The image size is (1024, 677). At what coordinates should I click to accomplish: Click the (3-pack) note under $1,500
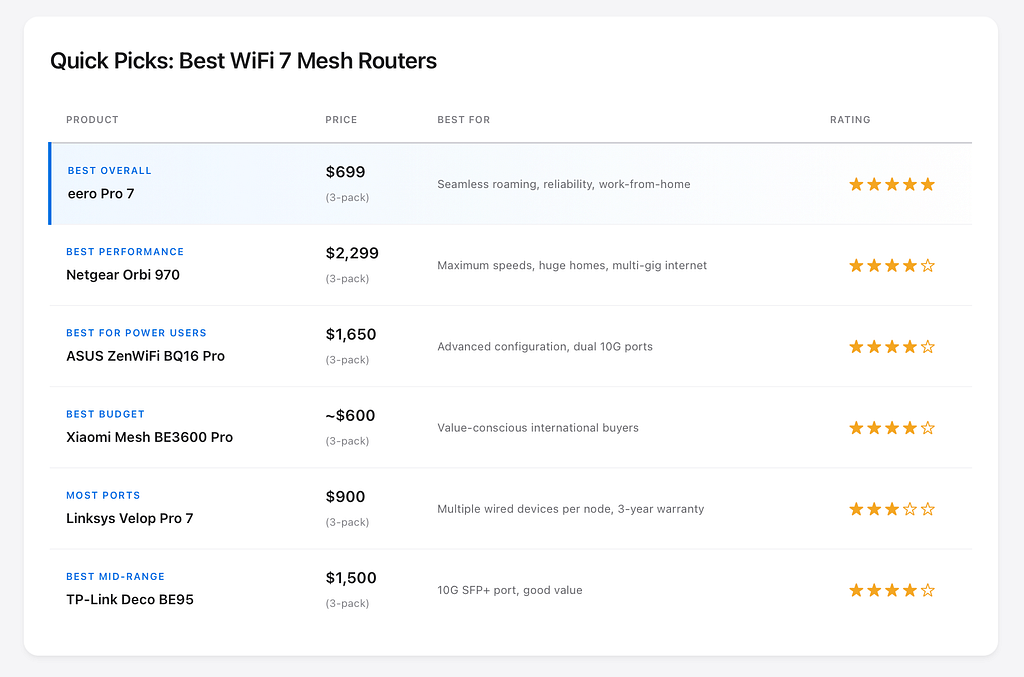tap(347, 603)
